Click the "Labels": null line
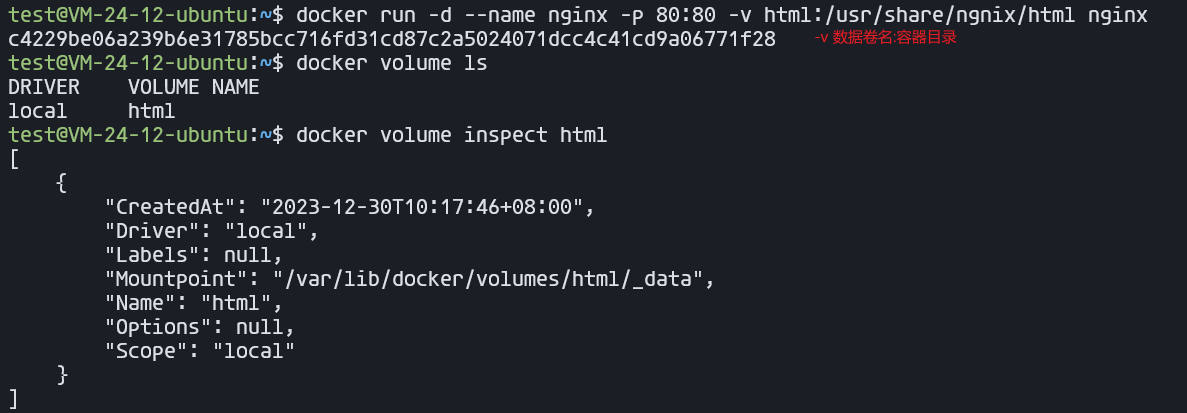 194,256
